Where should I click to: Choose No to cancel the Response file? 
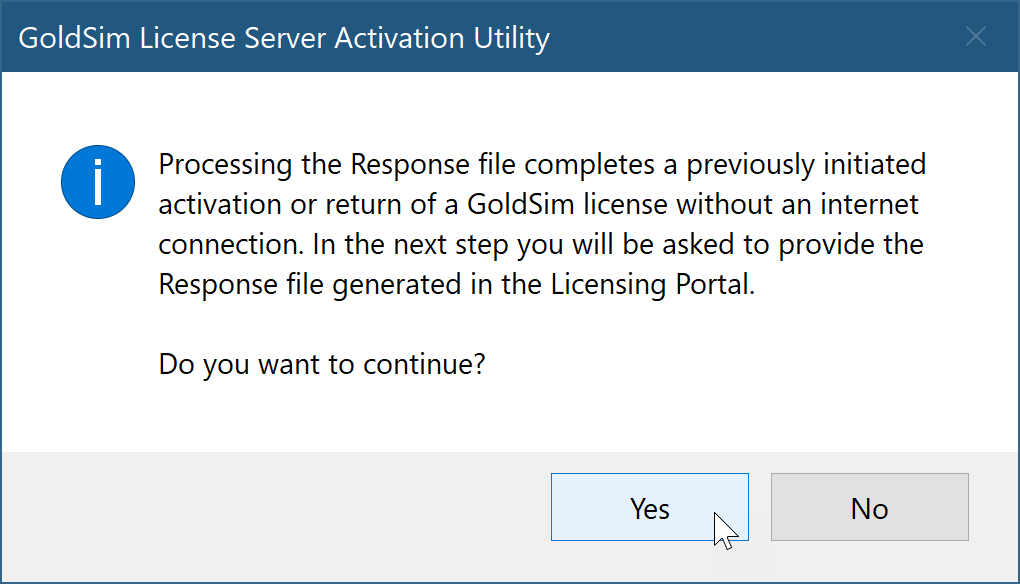[870, 507]
